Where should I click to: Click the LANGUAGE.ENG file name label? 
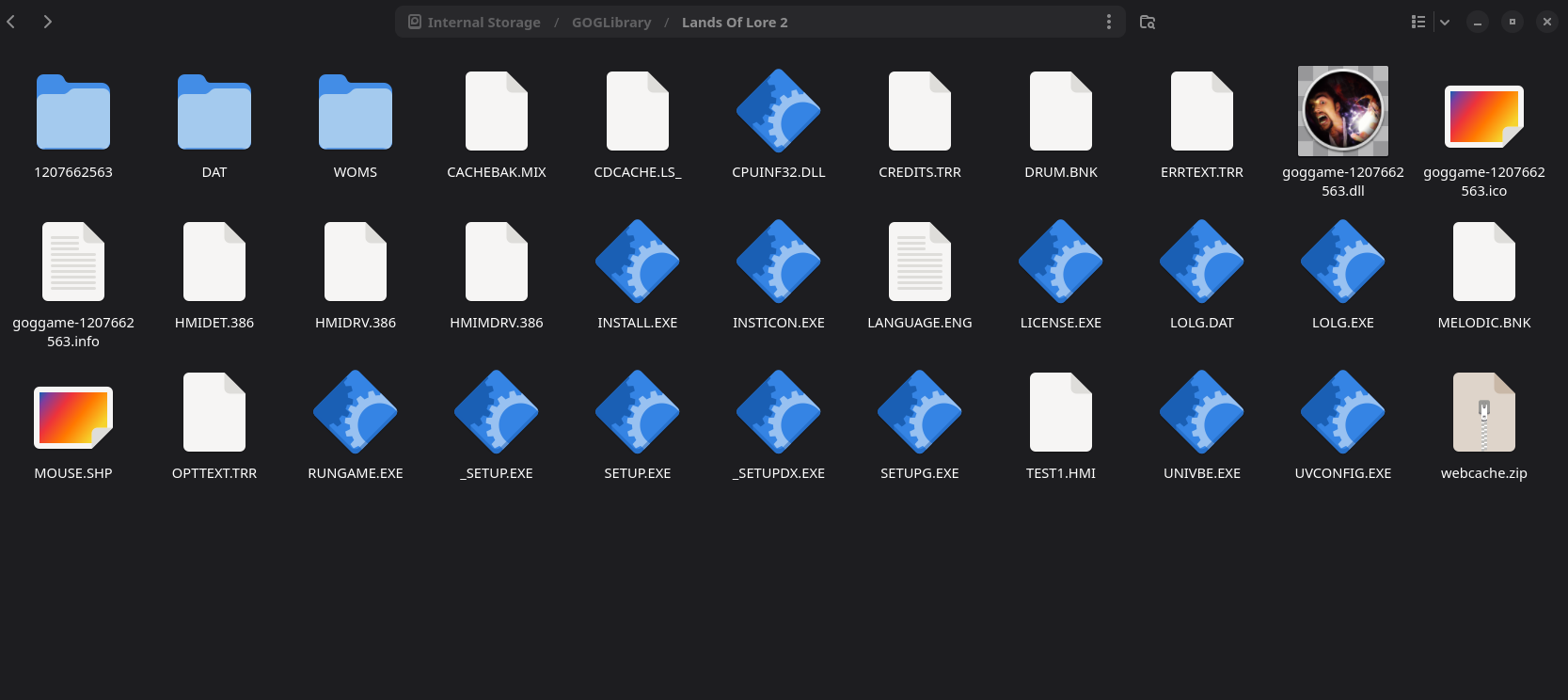920,323
